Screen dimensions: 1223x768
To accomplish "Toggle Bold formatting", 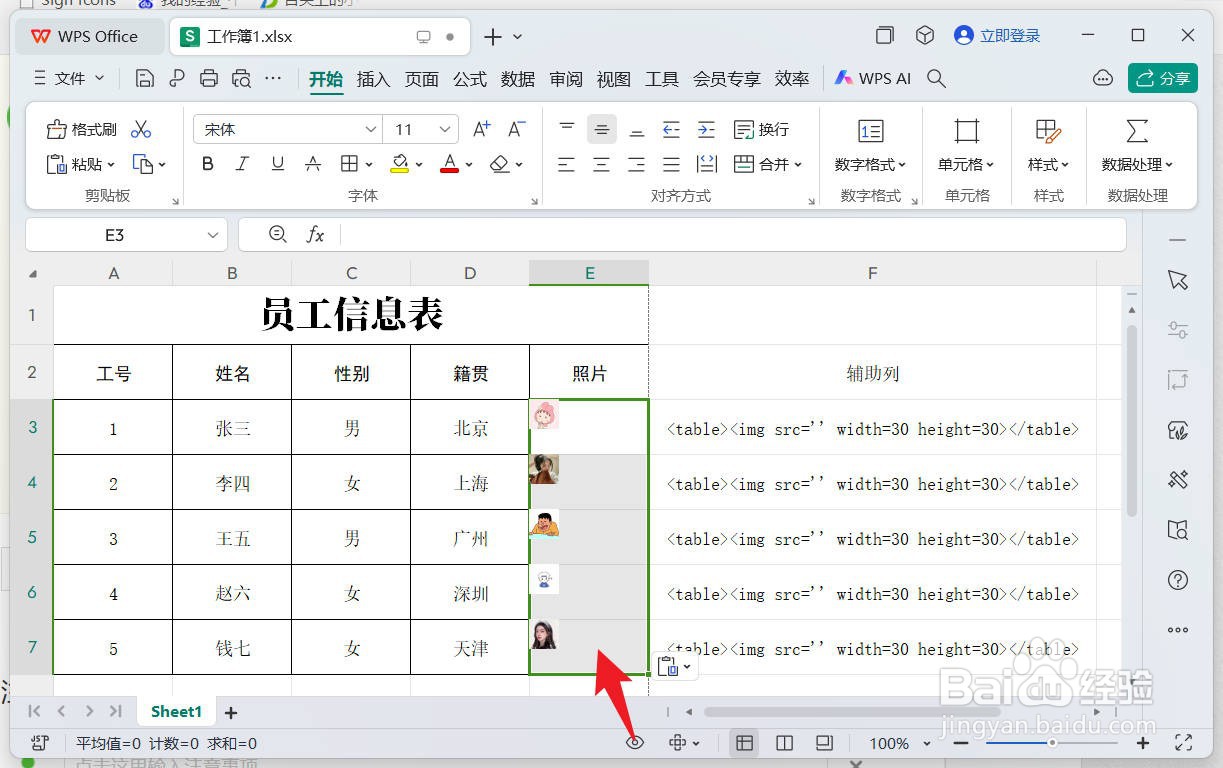I will click(x=208, y=164).
